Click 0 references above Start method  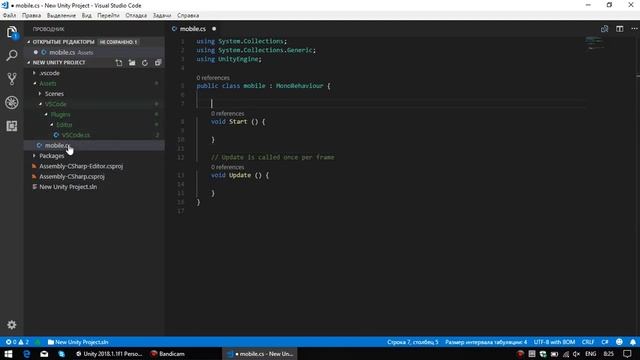click(227, 113)
